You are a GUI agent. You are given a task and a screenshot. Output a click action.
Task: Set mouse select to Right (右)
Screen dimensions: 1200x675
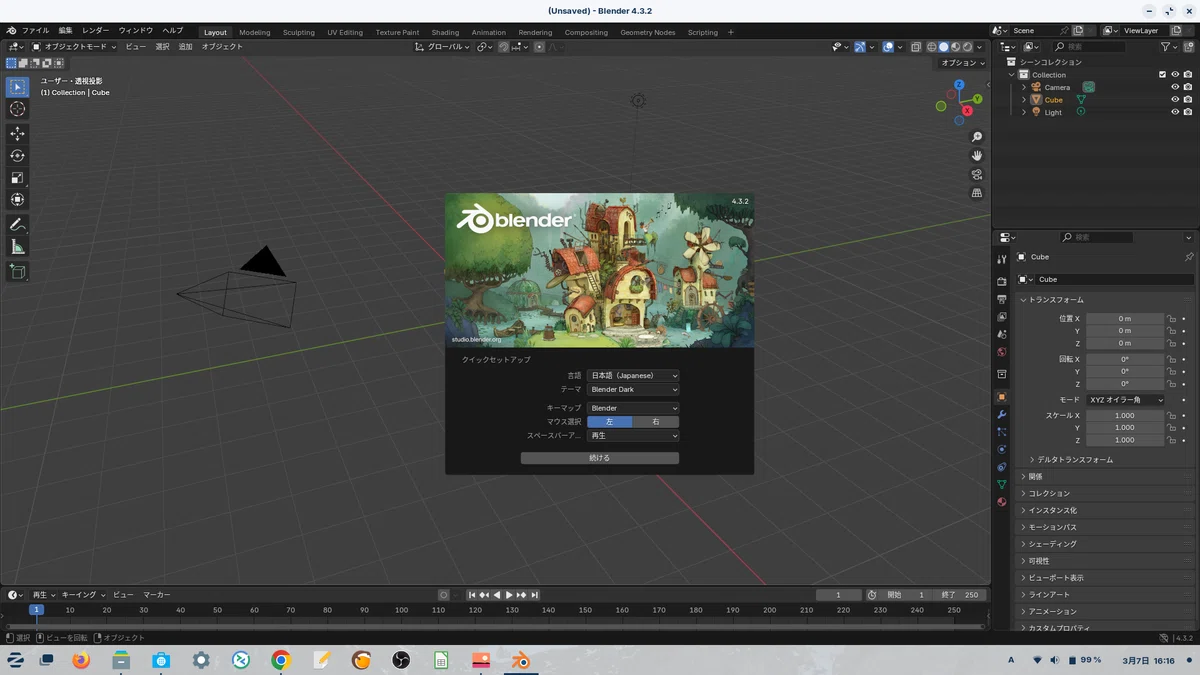coord(656,422)
